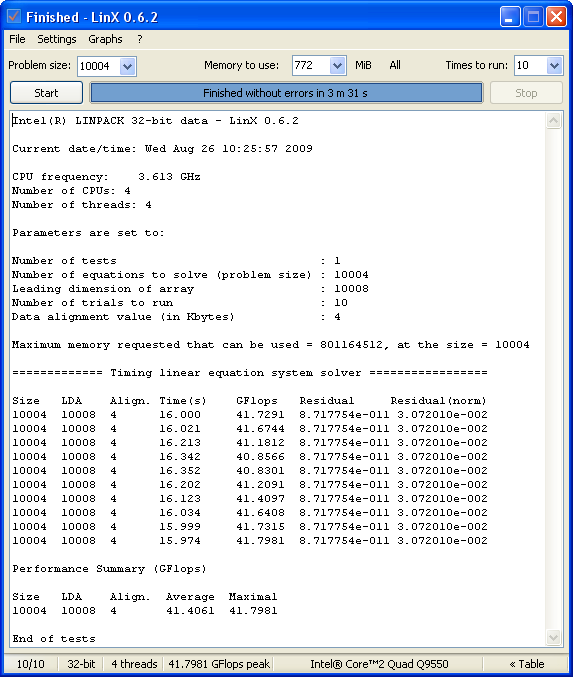
Task: Click the 16.021 time value
Action: [180, 428]
